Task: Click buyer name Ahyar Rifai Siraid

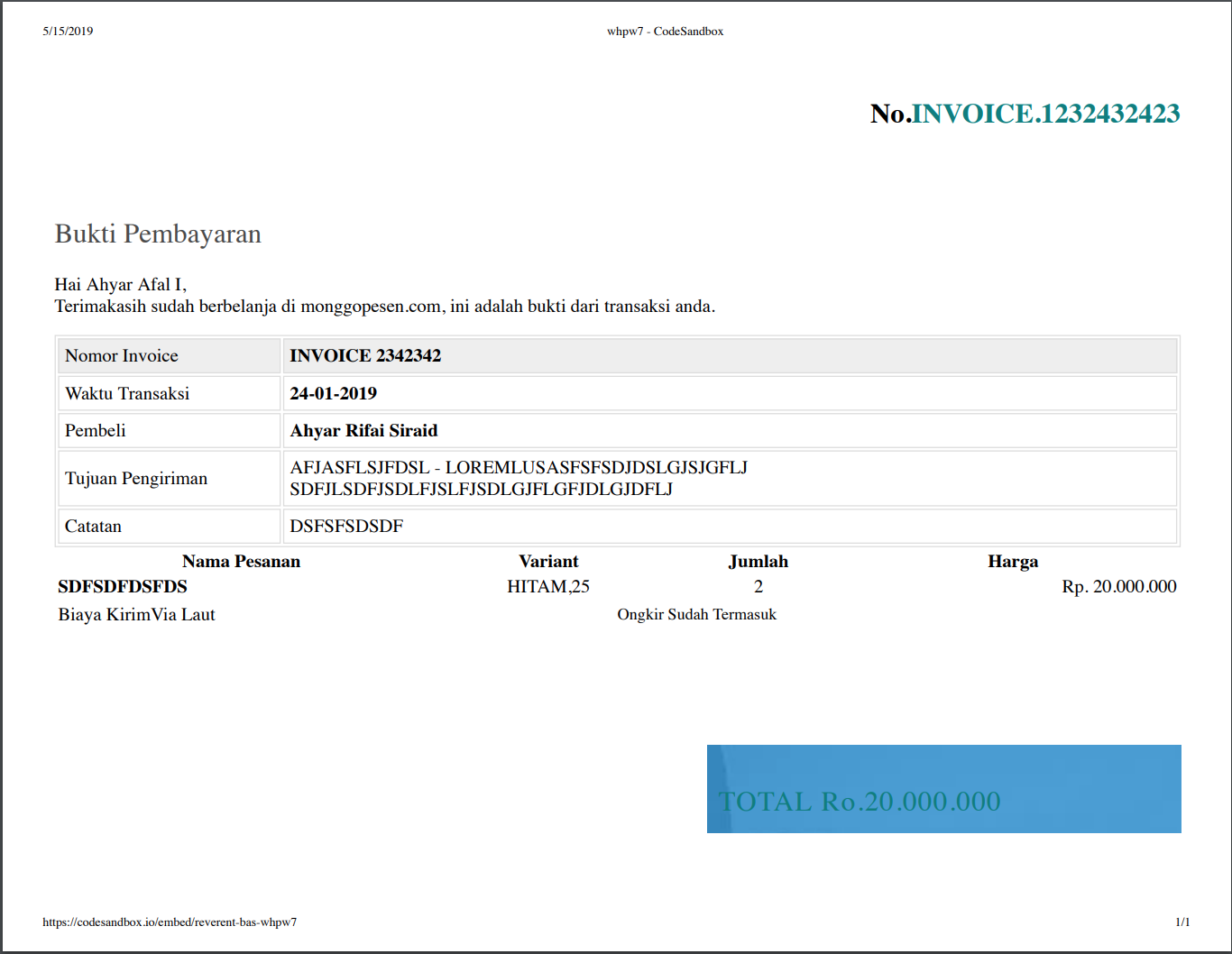Action: [x=363, y=430]
